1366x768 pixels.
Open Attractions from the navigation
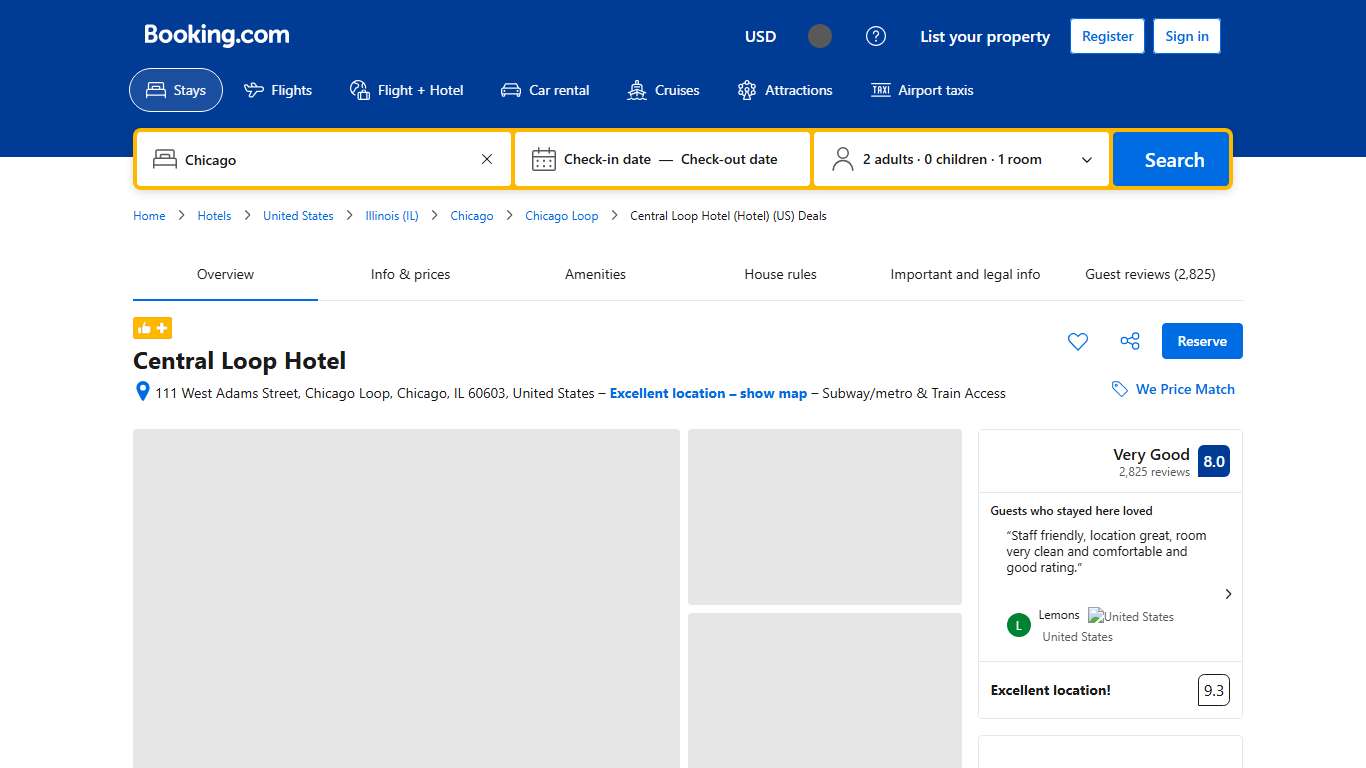tap(786, 90)
